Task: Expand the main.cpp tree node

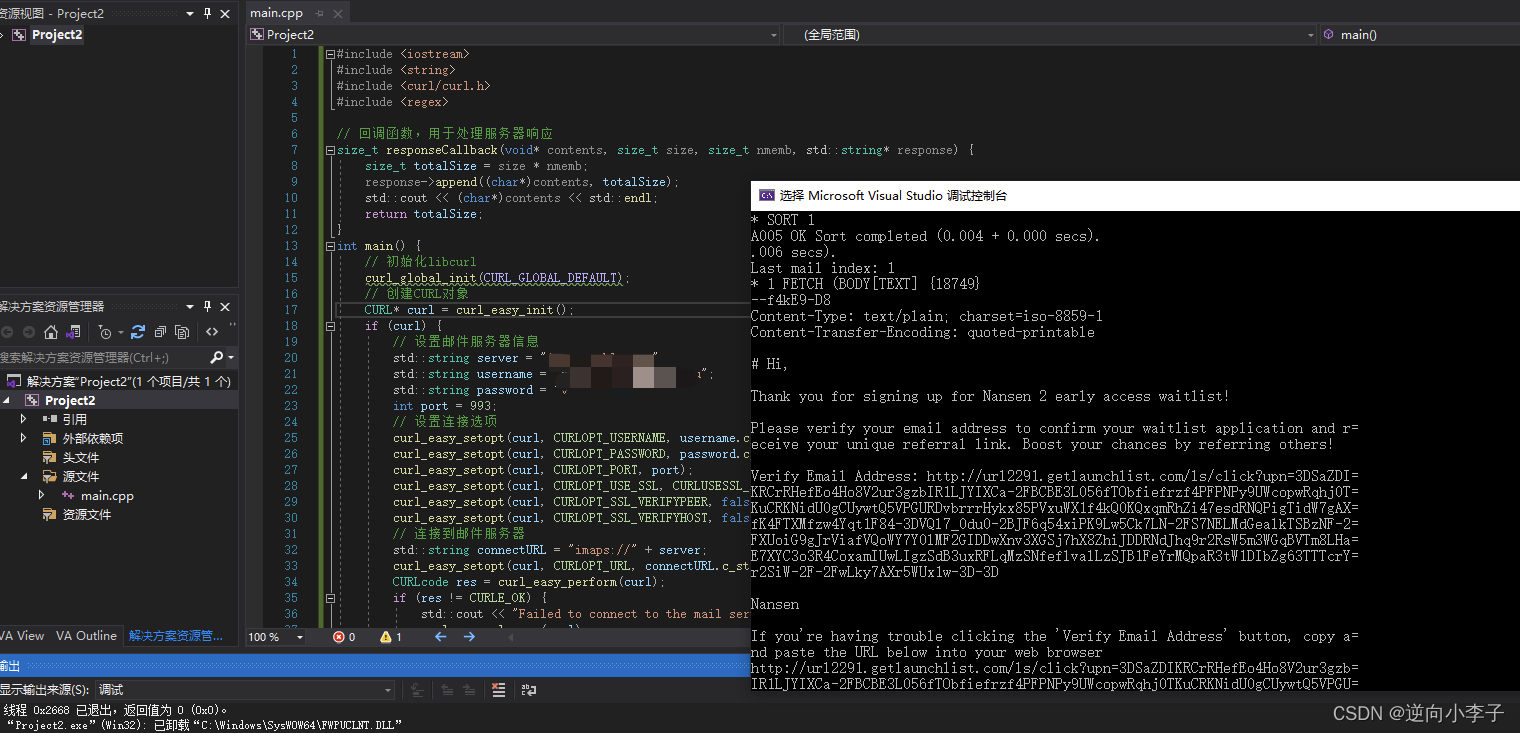Action: click(x=41, y=495)
